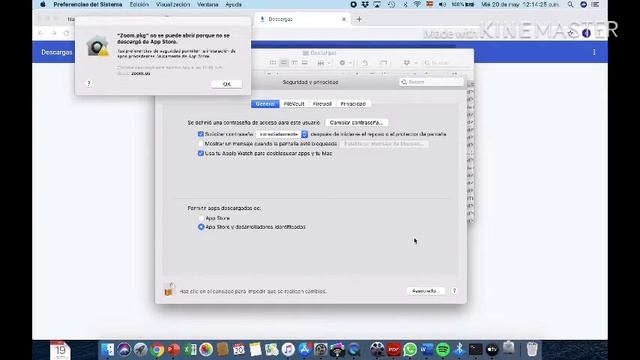Open System Preferences from the Dock
Screen dimensions: 640x360
pyautogui.click(x=321, y=350)
